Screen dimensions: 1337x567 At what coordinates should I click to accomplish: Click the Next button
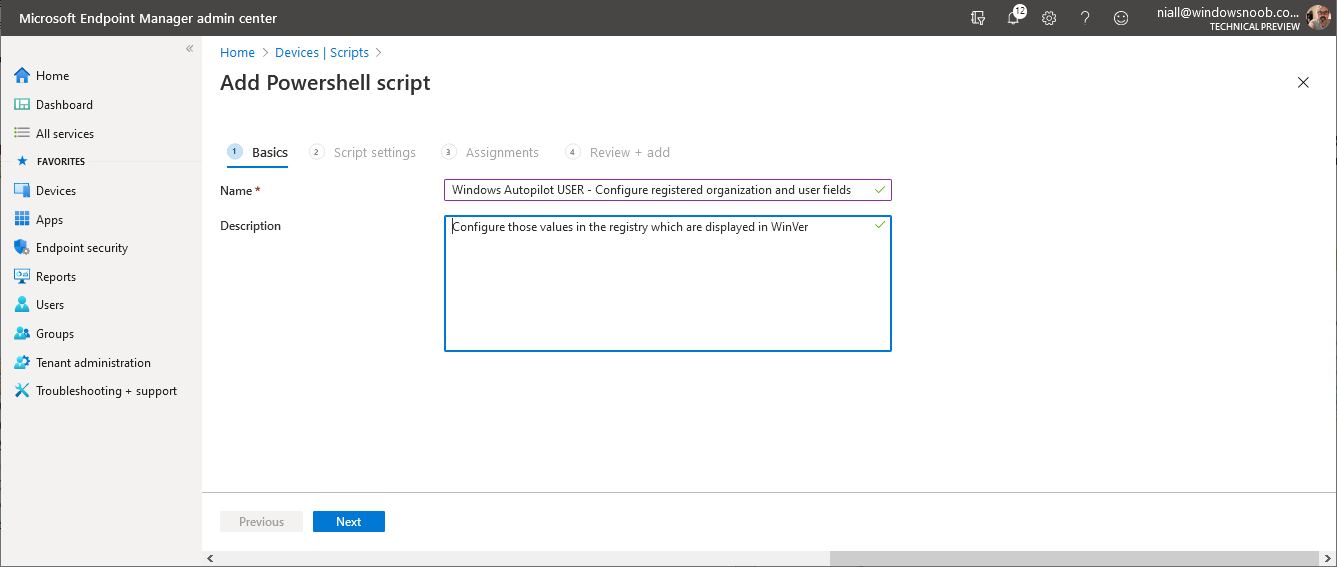(x=349, y=522)
